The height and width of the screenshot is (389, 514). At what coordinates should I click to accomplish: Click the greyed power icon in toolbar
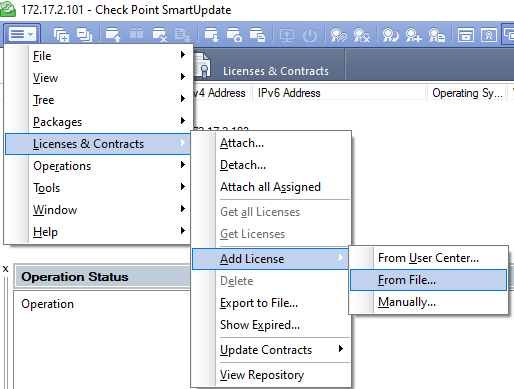310,34
